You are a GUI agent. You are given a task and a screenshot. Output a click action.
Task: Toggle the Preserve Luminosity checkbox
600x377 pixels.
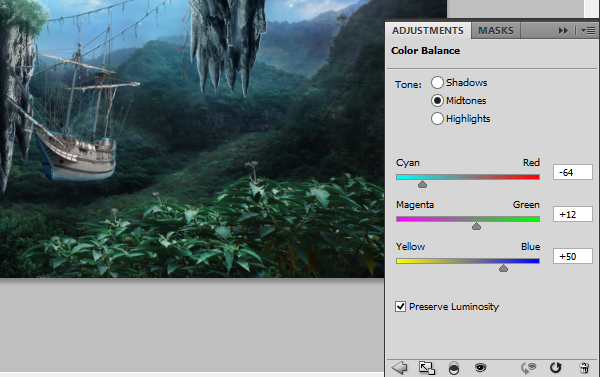tap(400, 307)
